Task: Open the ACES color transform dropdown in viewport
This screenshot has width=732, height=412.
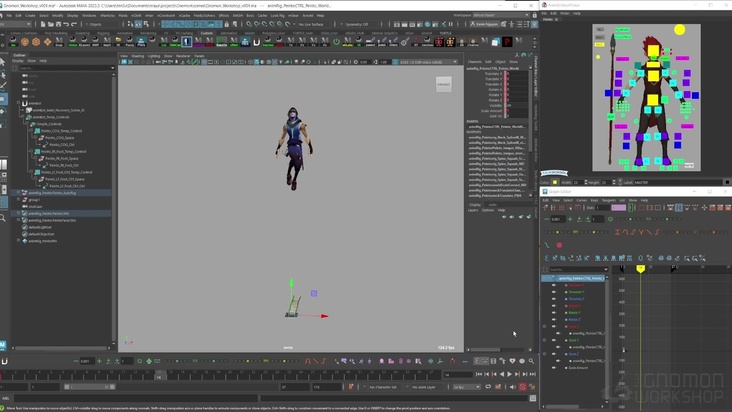Action: click(x=429, y=62)
